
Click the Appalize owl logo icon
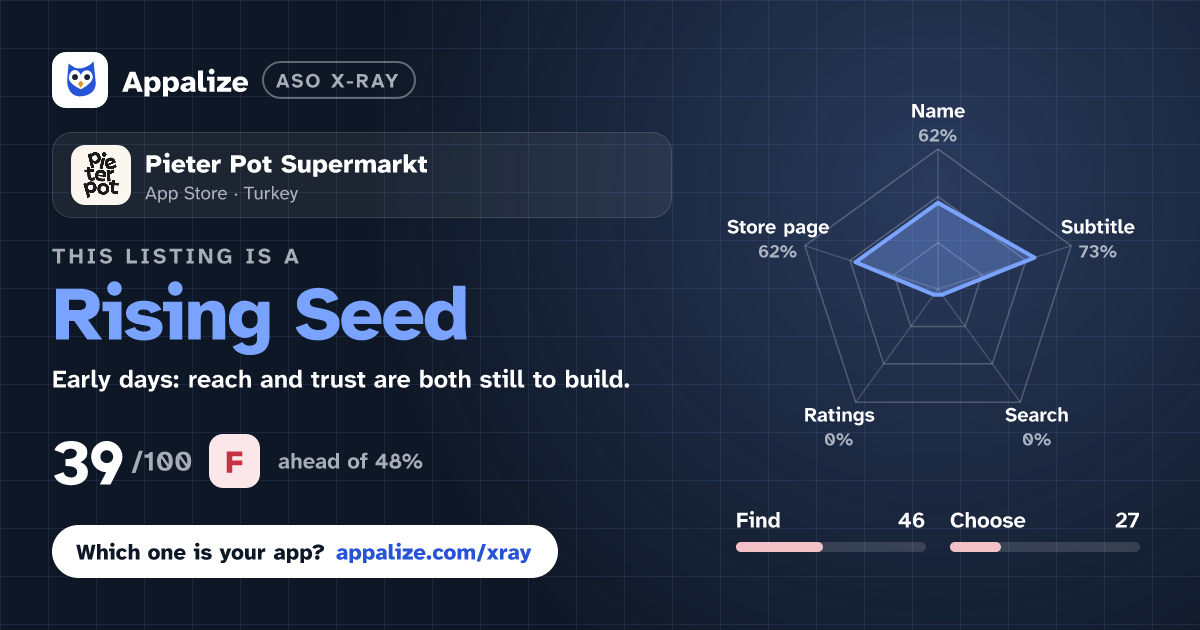click(80, 80)
